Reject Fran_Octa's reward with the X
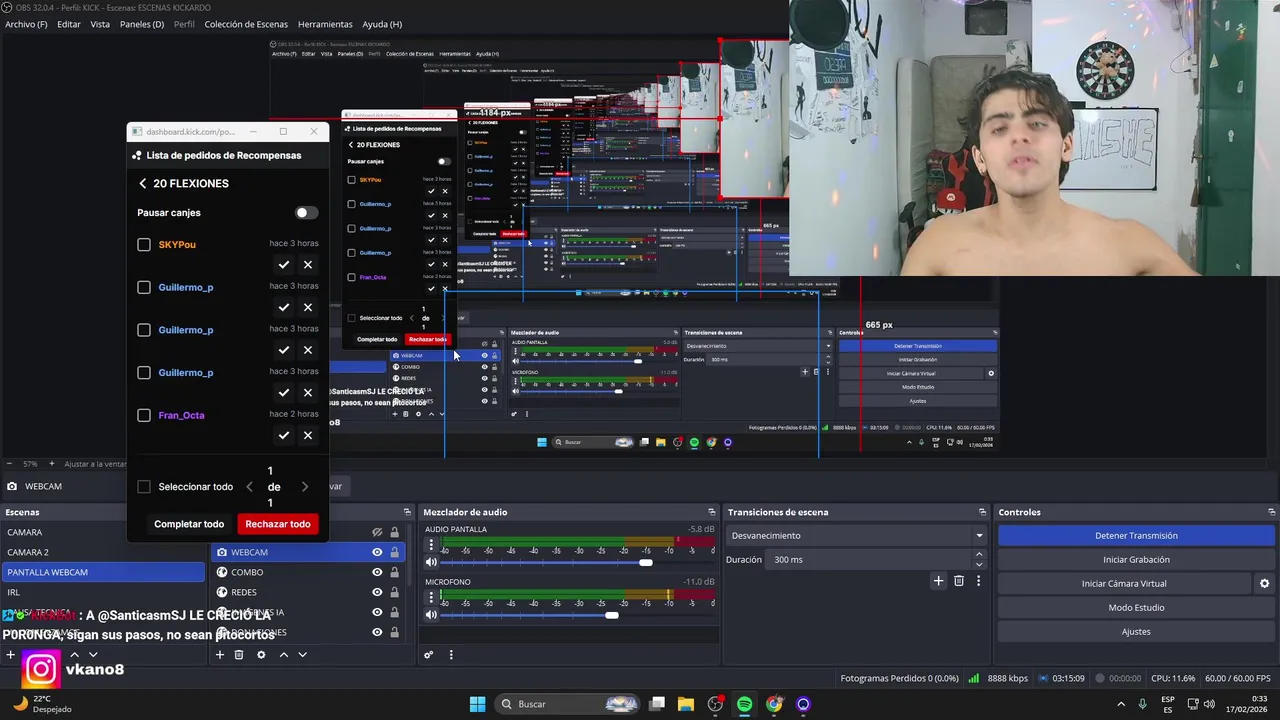The image size is (1280, 720). pyautogui.click(x=308, y=436)
